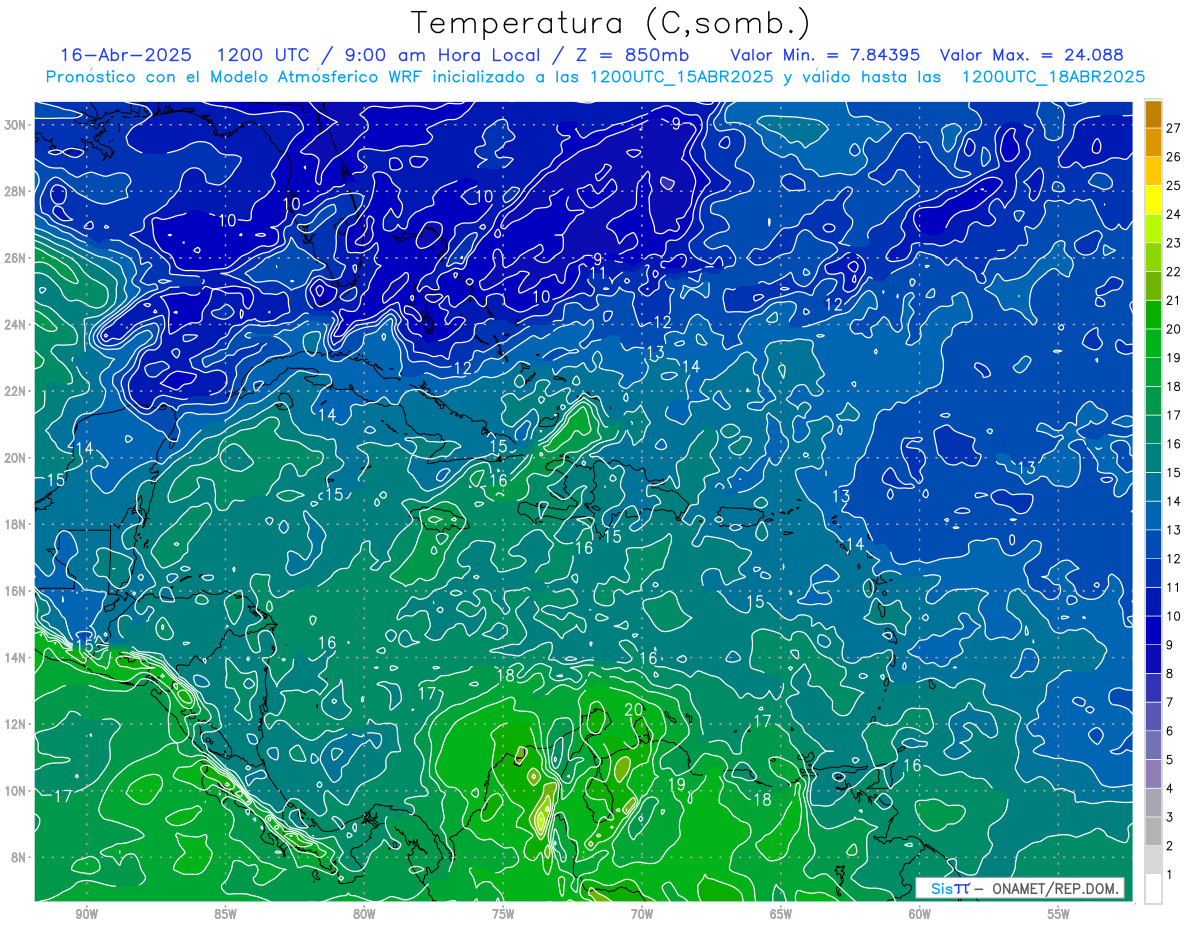This screenshot has width=1200, height=927.
Task: Click the number 22 on the color legend
Action: pos(1174,272)
